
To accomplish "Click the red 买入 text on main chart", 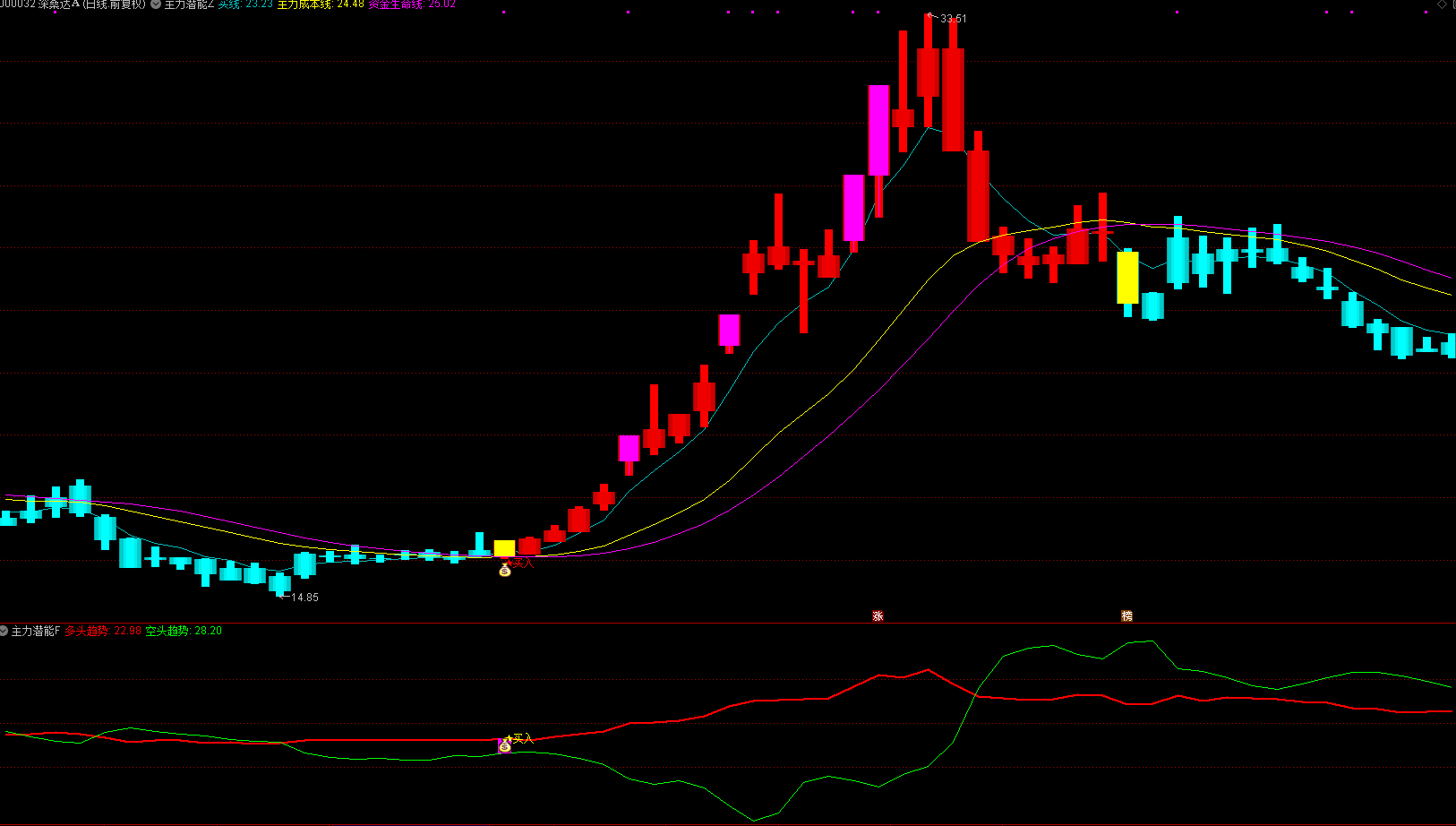I will (523, 563).
